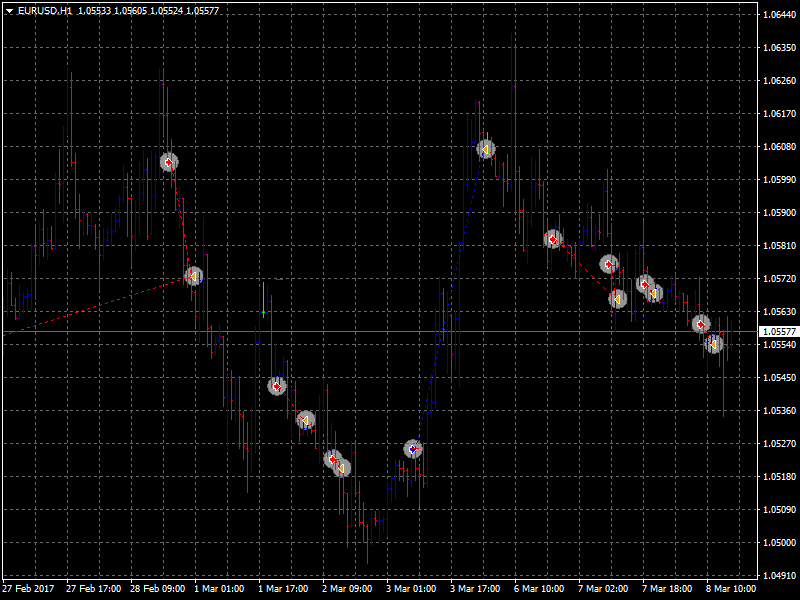
Task: Click the 1.05990 price scale label
Action: (x=779, y=180)
